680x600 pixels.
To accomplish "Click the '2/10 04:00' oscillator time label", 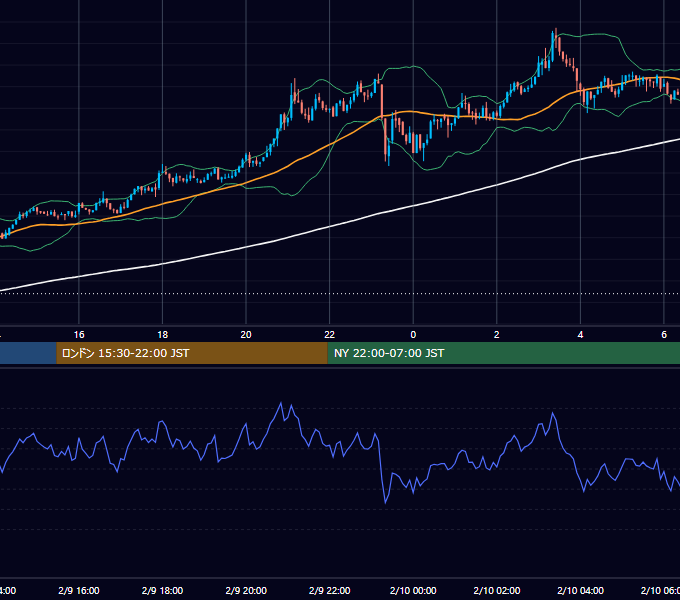I will [580, 590].
